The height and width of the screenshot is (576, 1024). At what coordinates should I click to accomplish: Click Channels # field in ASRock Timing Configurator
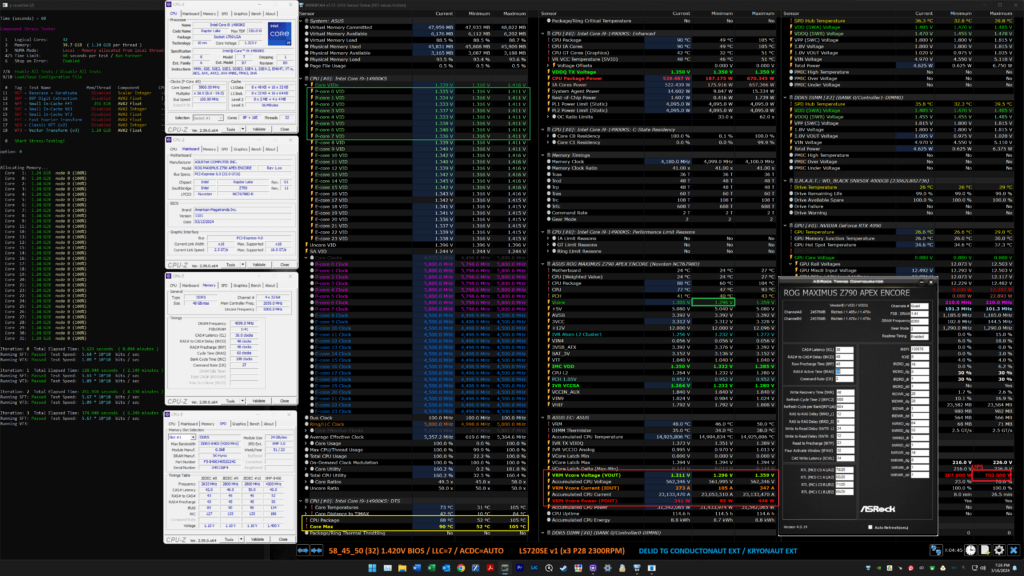click(920, 306)
